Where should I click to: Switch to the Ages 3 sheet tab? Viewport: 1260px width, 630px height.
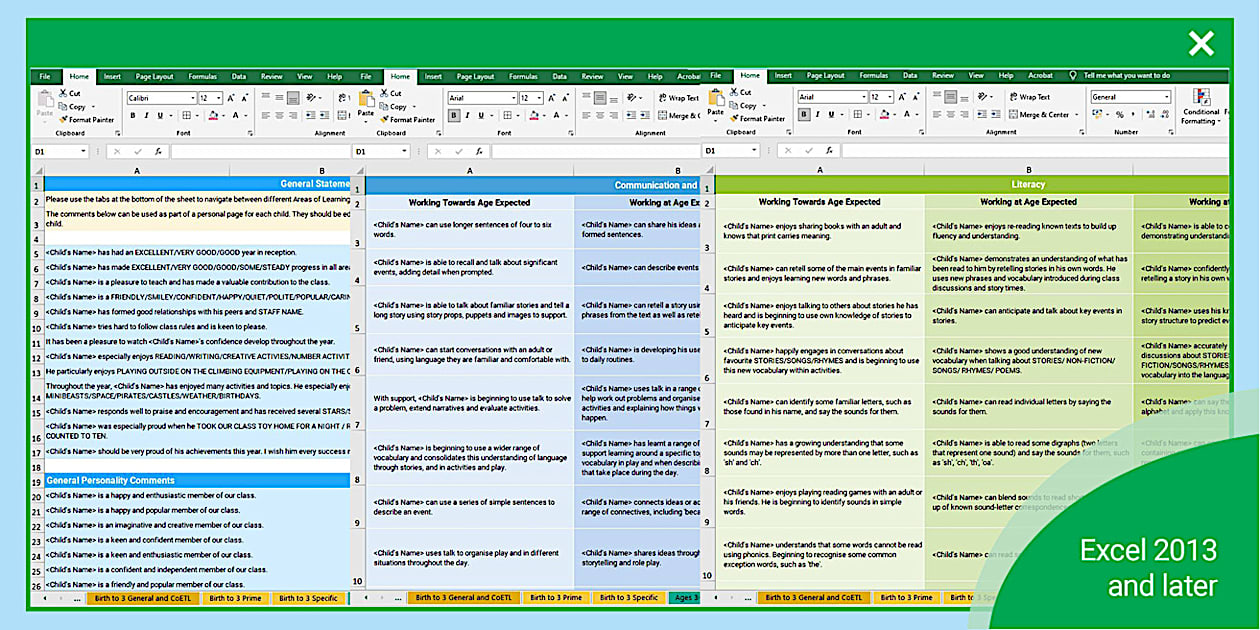(x=684, y=598)
